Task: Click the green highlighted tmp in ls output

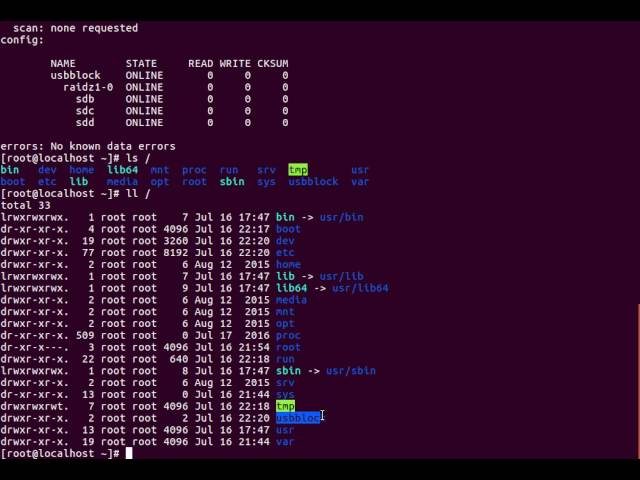Action: point(298,170)
